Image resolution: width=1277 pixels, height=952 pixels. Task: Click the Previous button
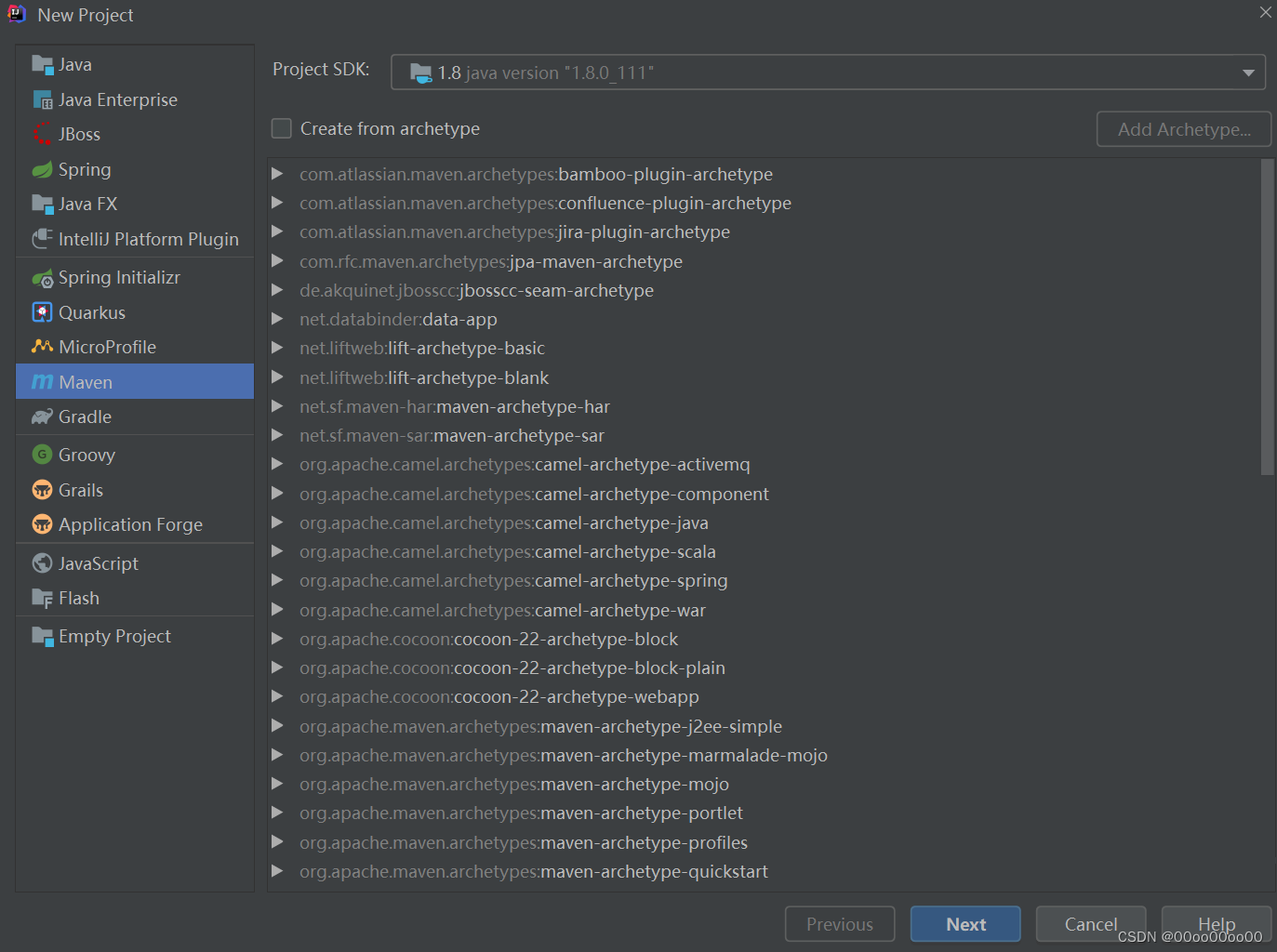pyautogui.click(x=840, y=924)
